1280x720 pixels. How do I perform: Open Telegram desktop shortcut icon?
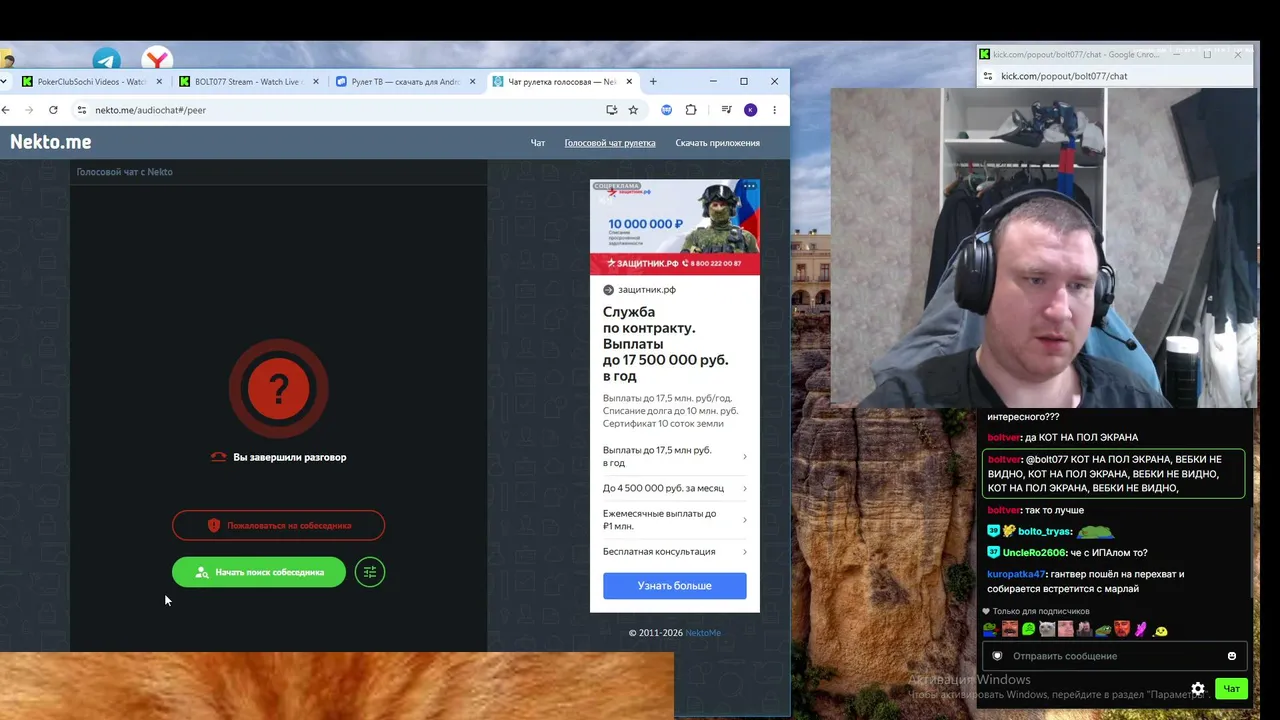pos(106,60)
